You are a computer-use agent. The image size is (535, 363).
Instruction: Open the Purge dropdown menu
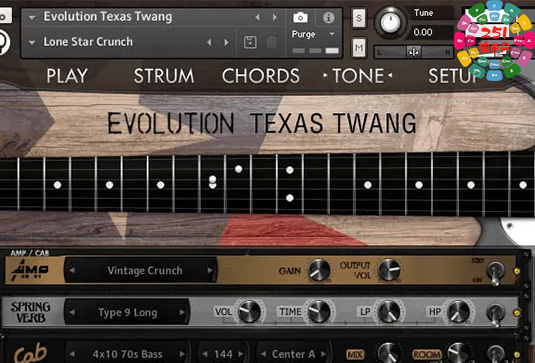coord(332,34)
